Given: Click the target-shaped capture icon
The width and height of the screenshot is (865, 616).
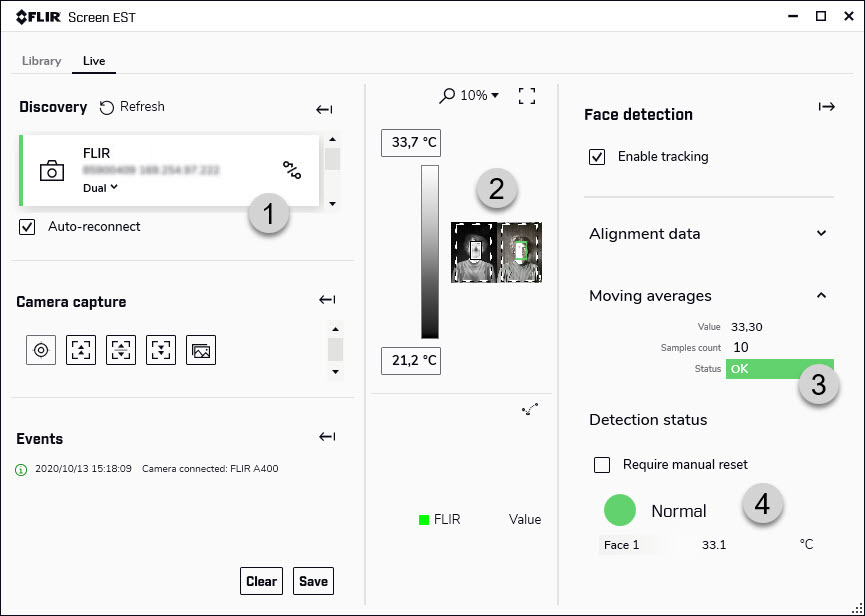Looking at the screenshot, I should coord(41,350).
